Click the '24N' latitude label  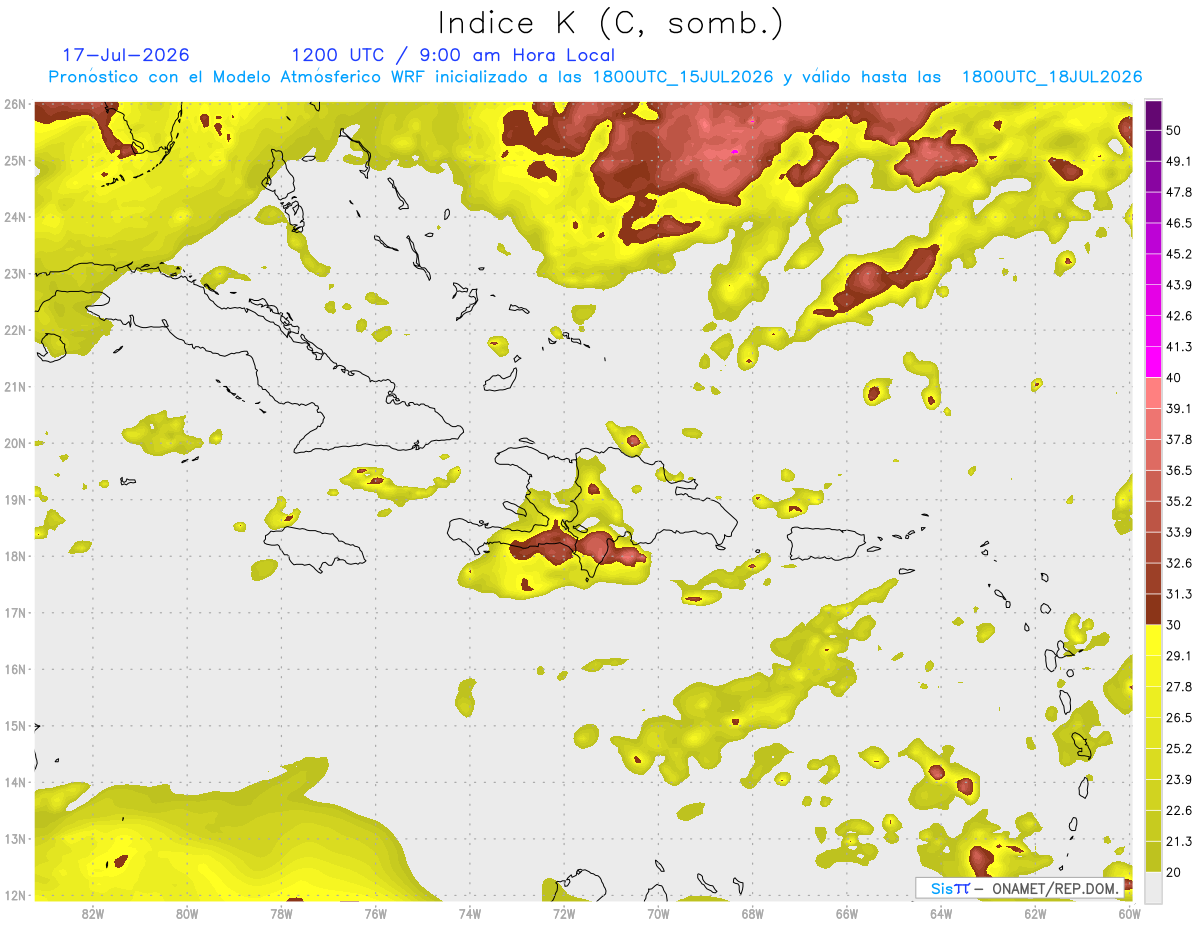click(14, 217)
